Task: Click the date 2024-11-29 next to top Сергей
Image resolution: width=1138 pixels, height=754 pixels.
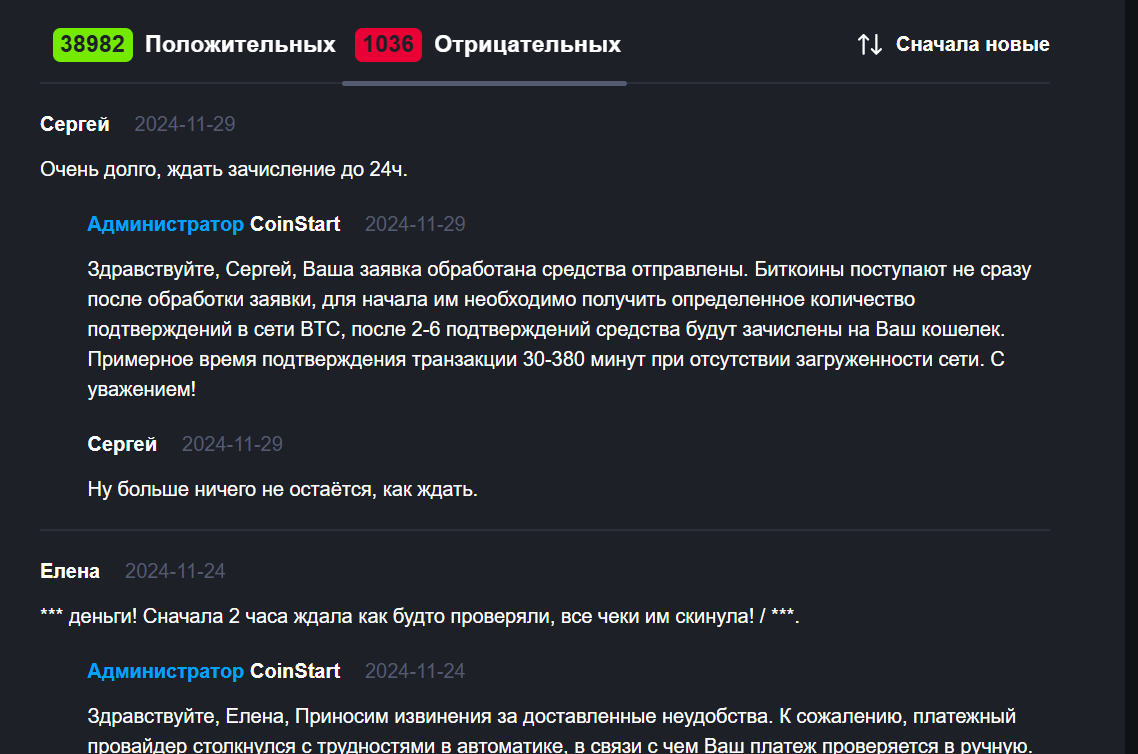Action: (185, 124)
